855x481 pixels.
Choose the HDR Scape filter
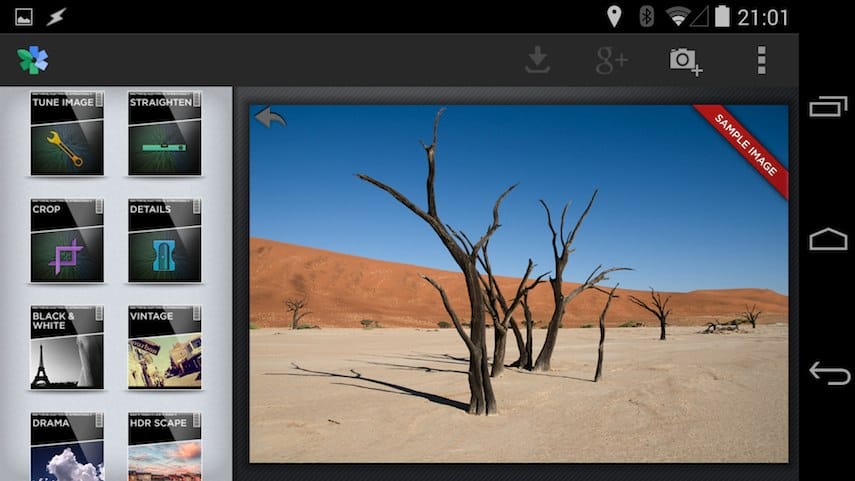click(x=165, y=447)
